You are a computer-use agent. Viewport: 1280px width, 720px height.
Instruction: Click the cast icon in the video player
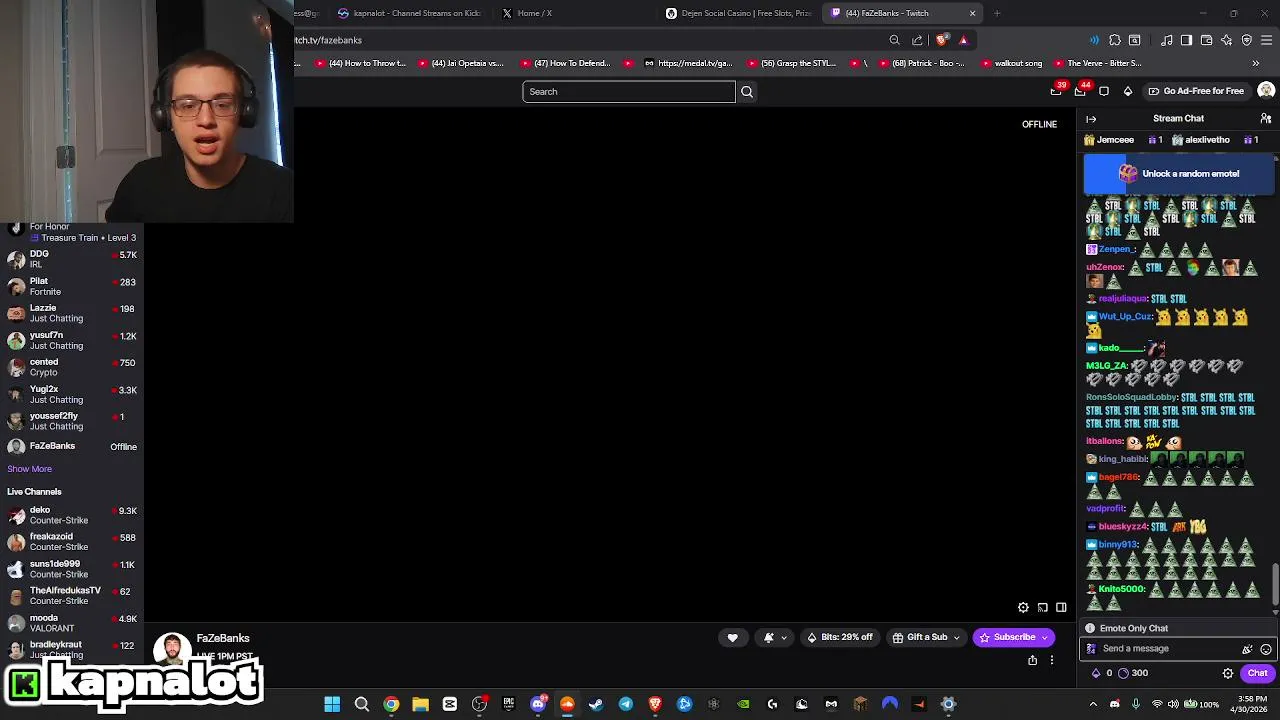pyautogui.click(x=1042, y=607)
